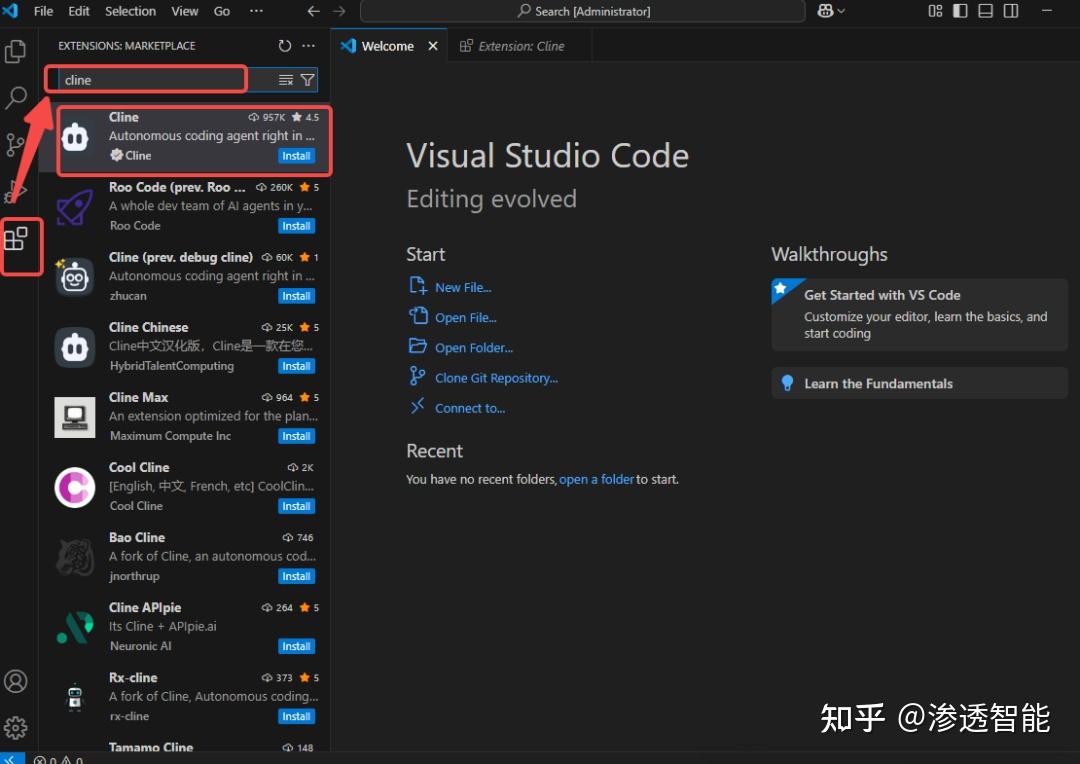This screenshot has width=1080, height=764.
Task: Click the Open Folder link
Action: tap(473, 348)
